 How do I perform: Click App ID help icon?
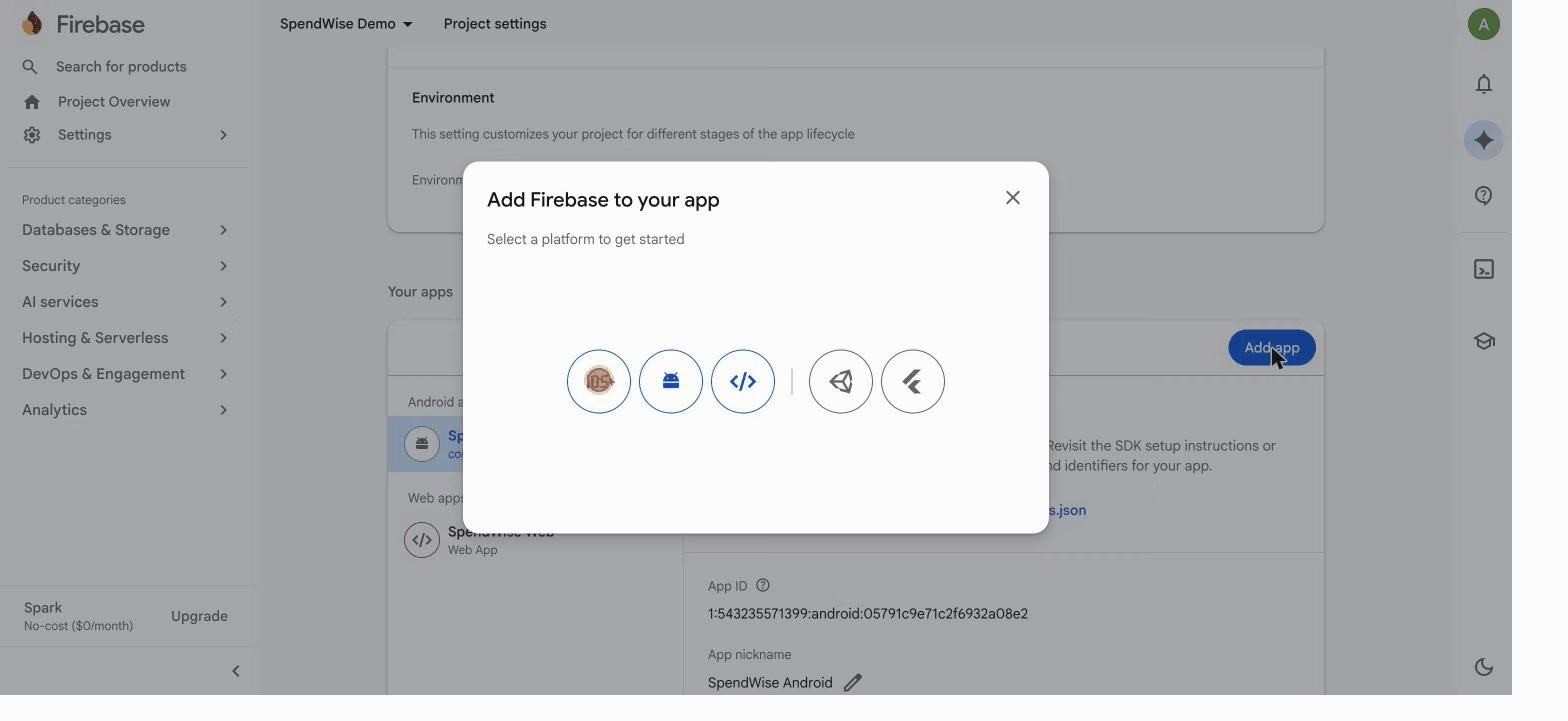763,586
